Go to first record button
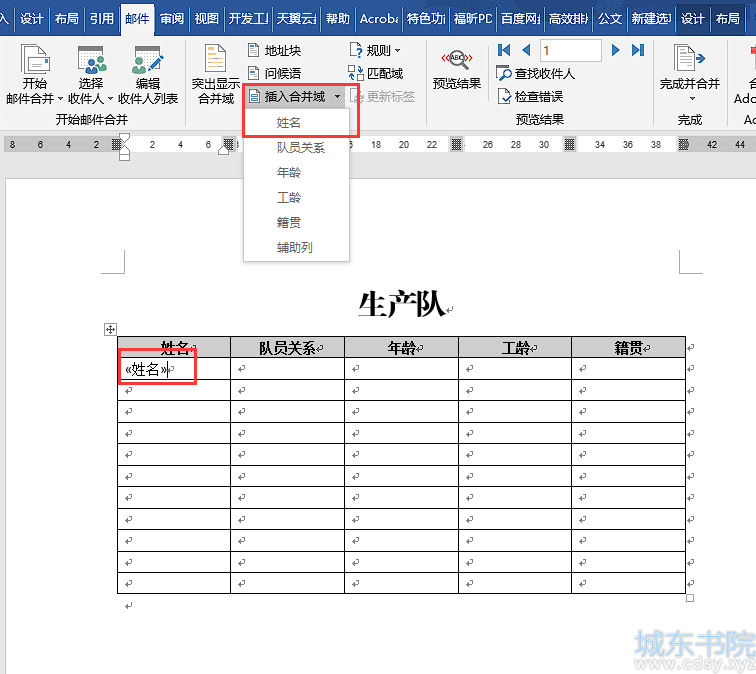This screenshot has width=756, height=674. click(504, 50)
